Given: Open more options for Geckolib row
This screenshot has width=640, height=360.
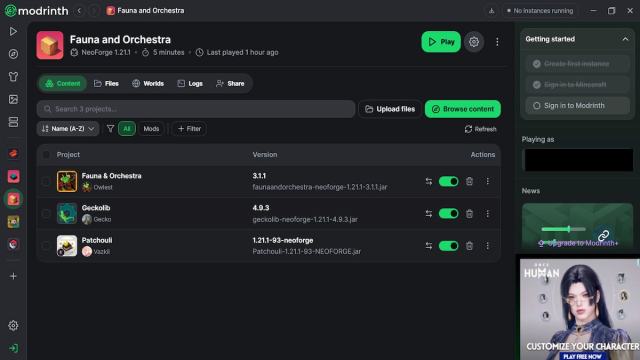Looking at the screenshot, I should [x=487, y=213].
